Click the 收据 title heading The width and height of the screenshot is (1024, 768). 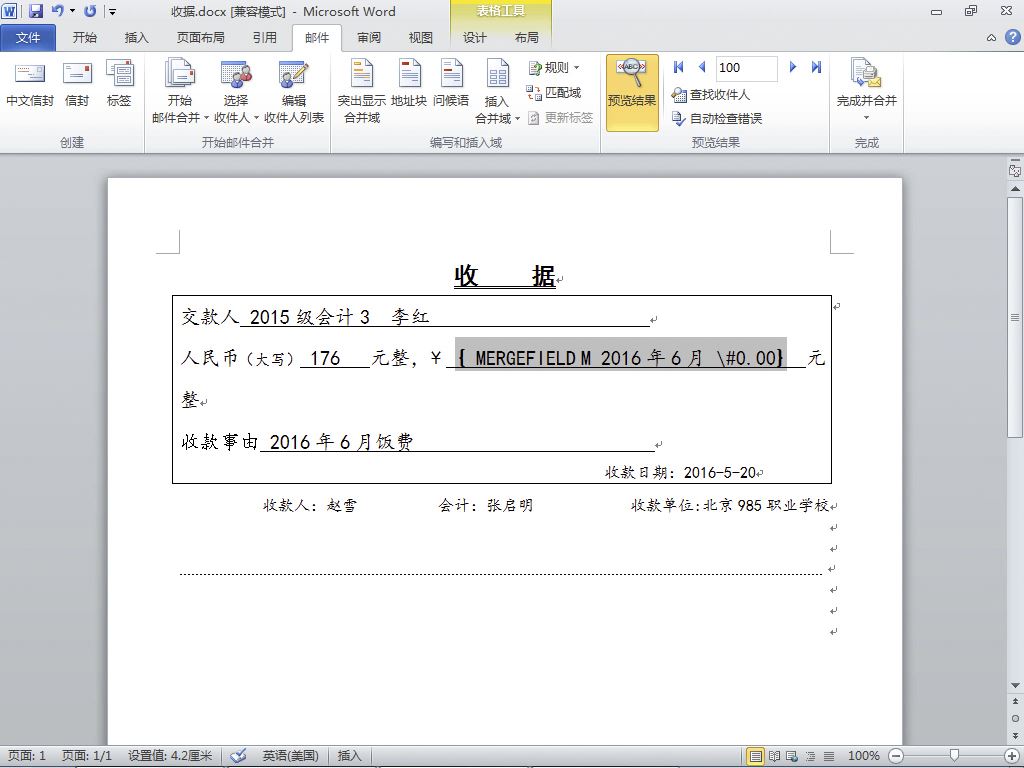505,276
